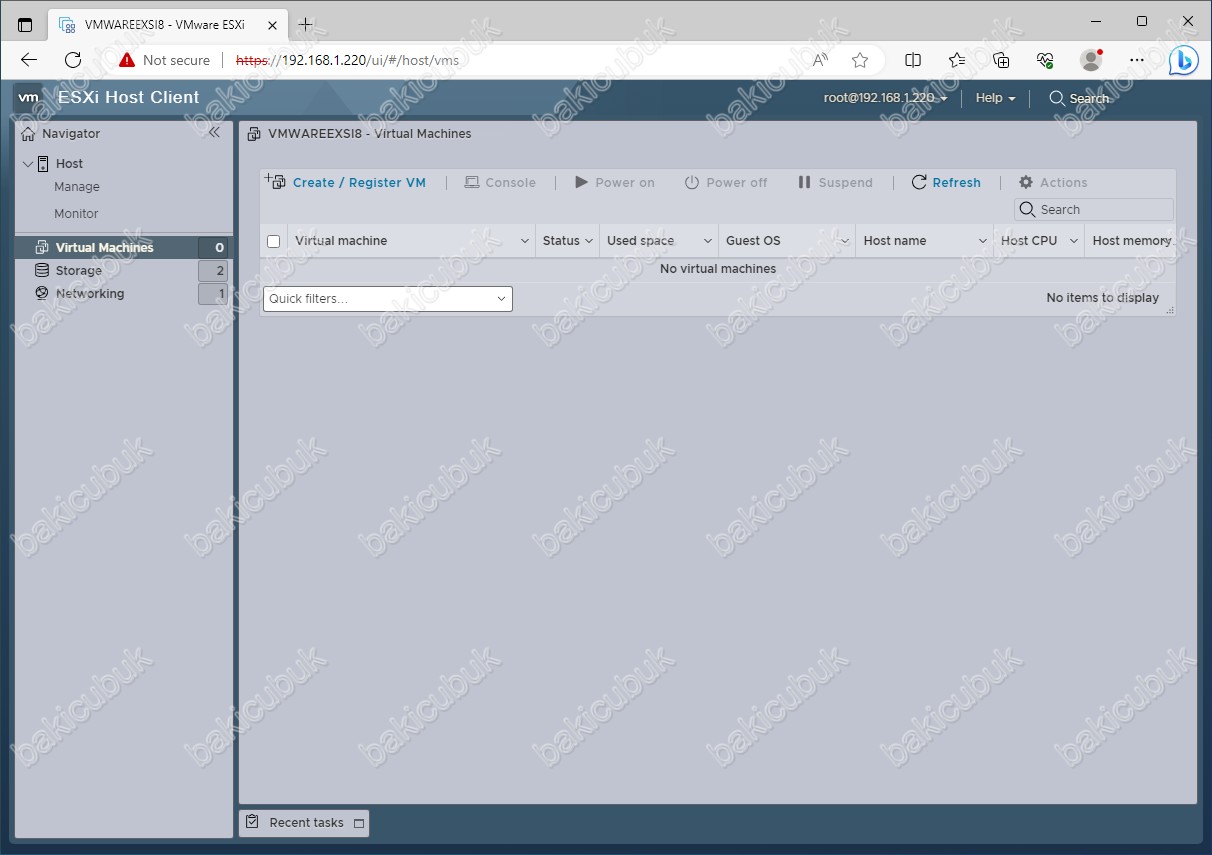Click the Recent tasks clipboard icon
The image size is (1212, 855).
(253, 822)
